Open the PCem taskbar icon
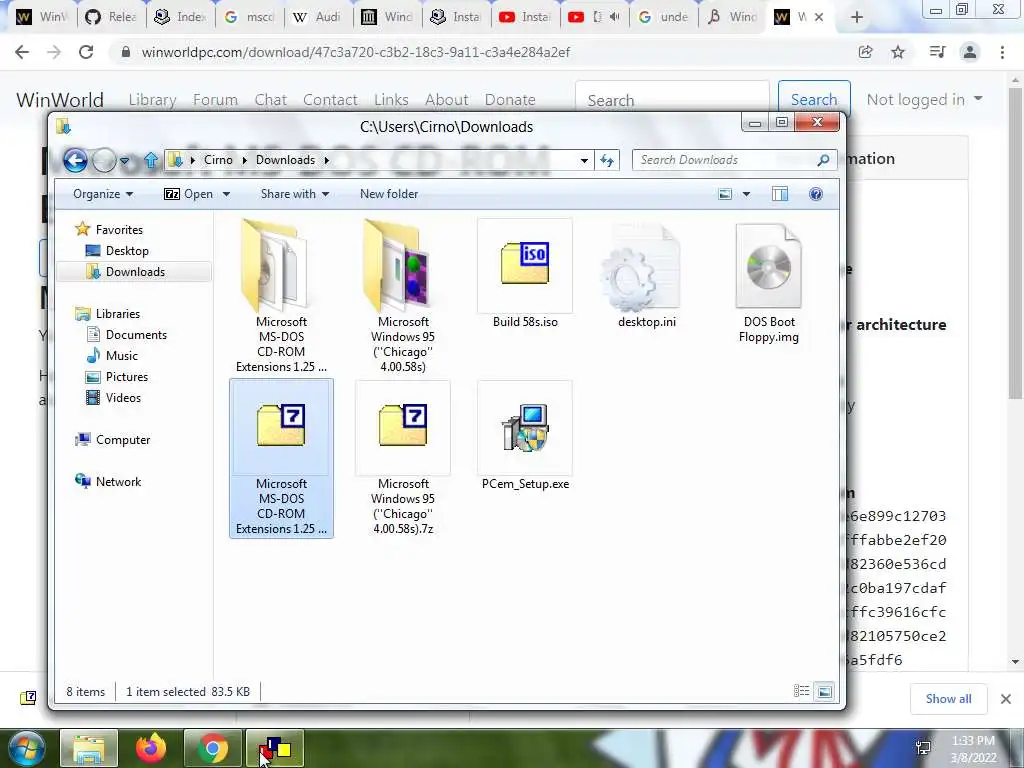This screenshot has width=1024, height=768. point(275,748)
